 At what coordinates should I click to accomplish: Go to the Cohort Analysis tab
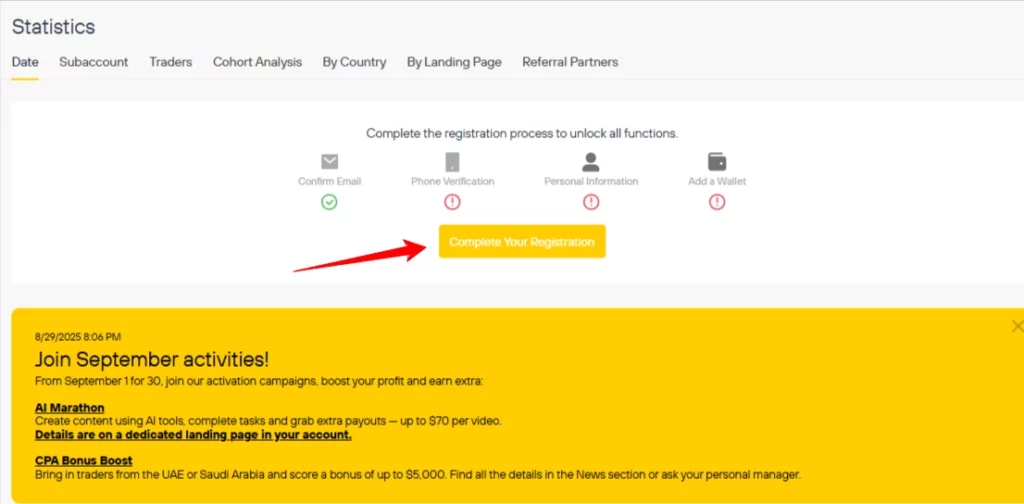point(257,62)
